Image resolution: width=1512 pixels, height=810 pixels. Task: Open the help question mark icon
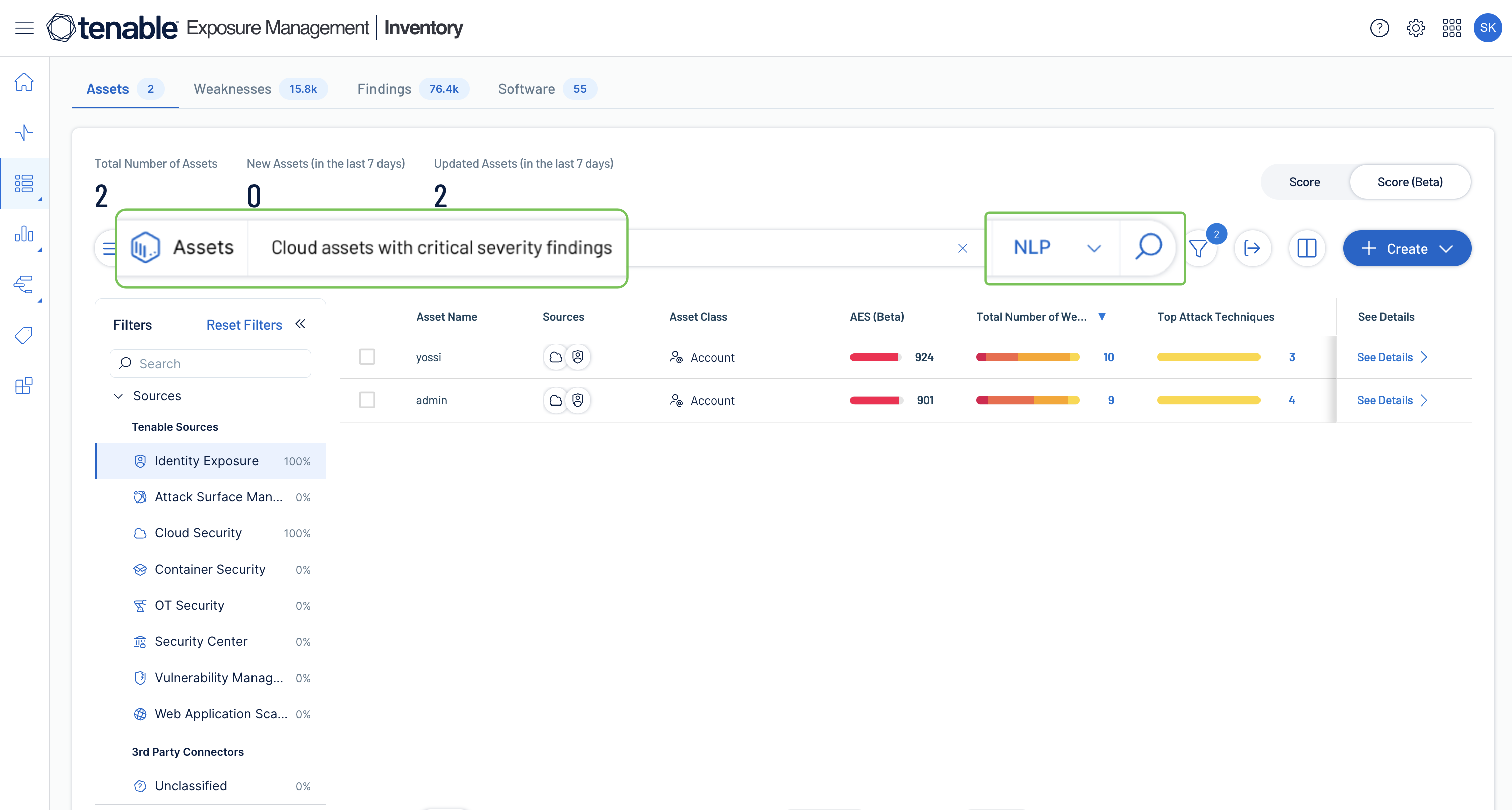[1379, 28]
